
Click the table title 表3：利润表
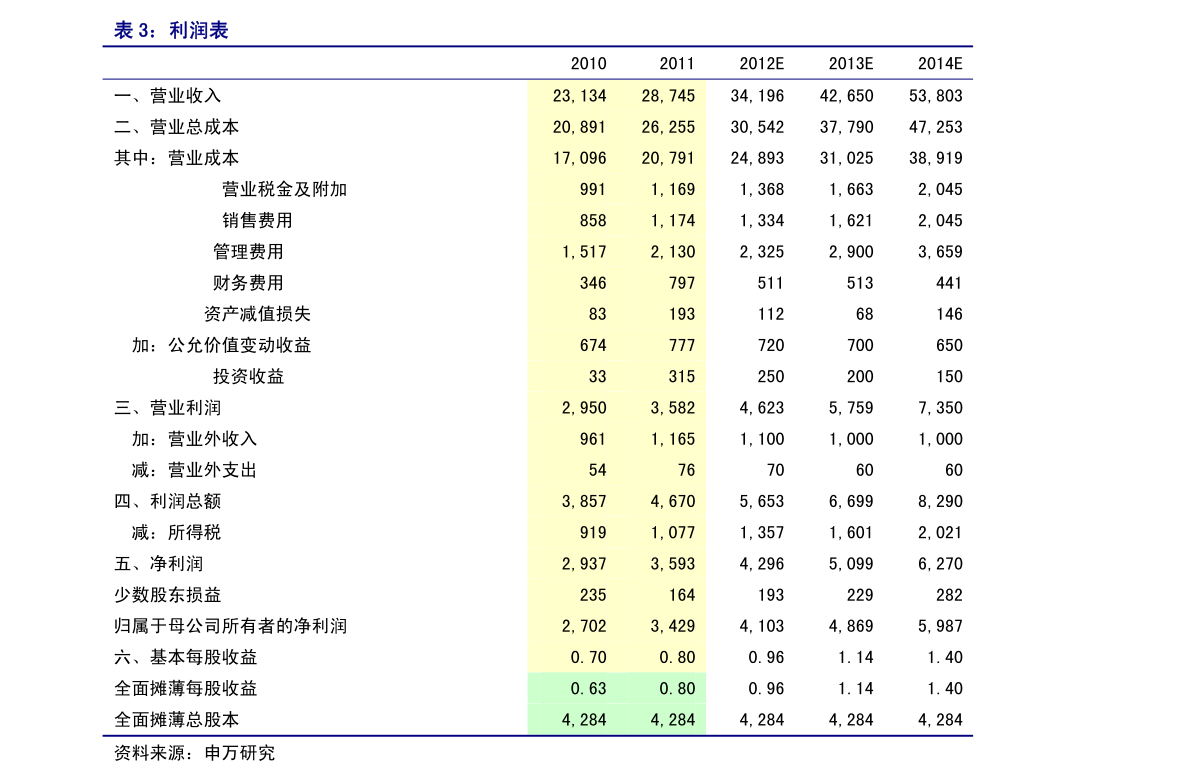(171, 30)
